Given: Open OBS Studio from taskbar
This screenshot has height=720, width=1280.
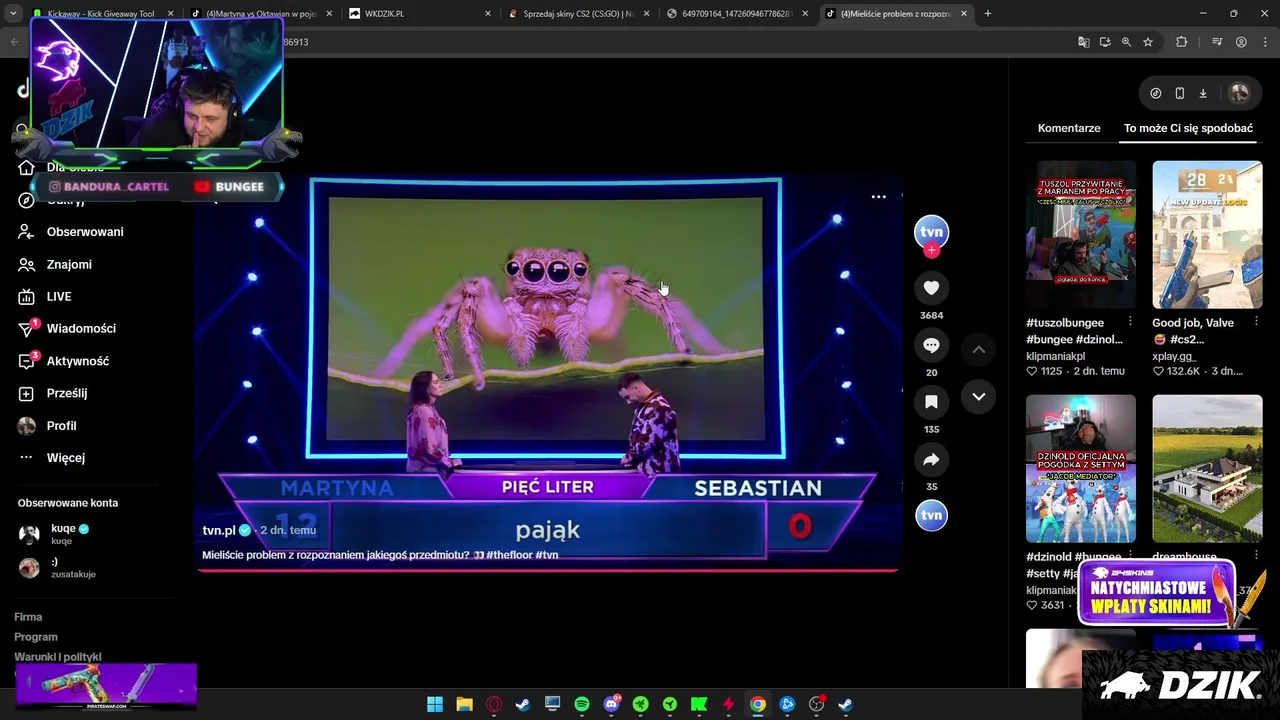Looking at the screenshot, I should pos(816,704).
